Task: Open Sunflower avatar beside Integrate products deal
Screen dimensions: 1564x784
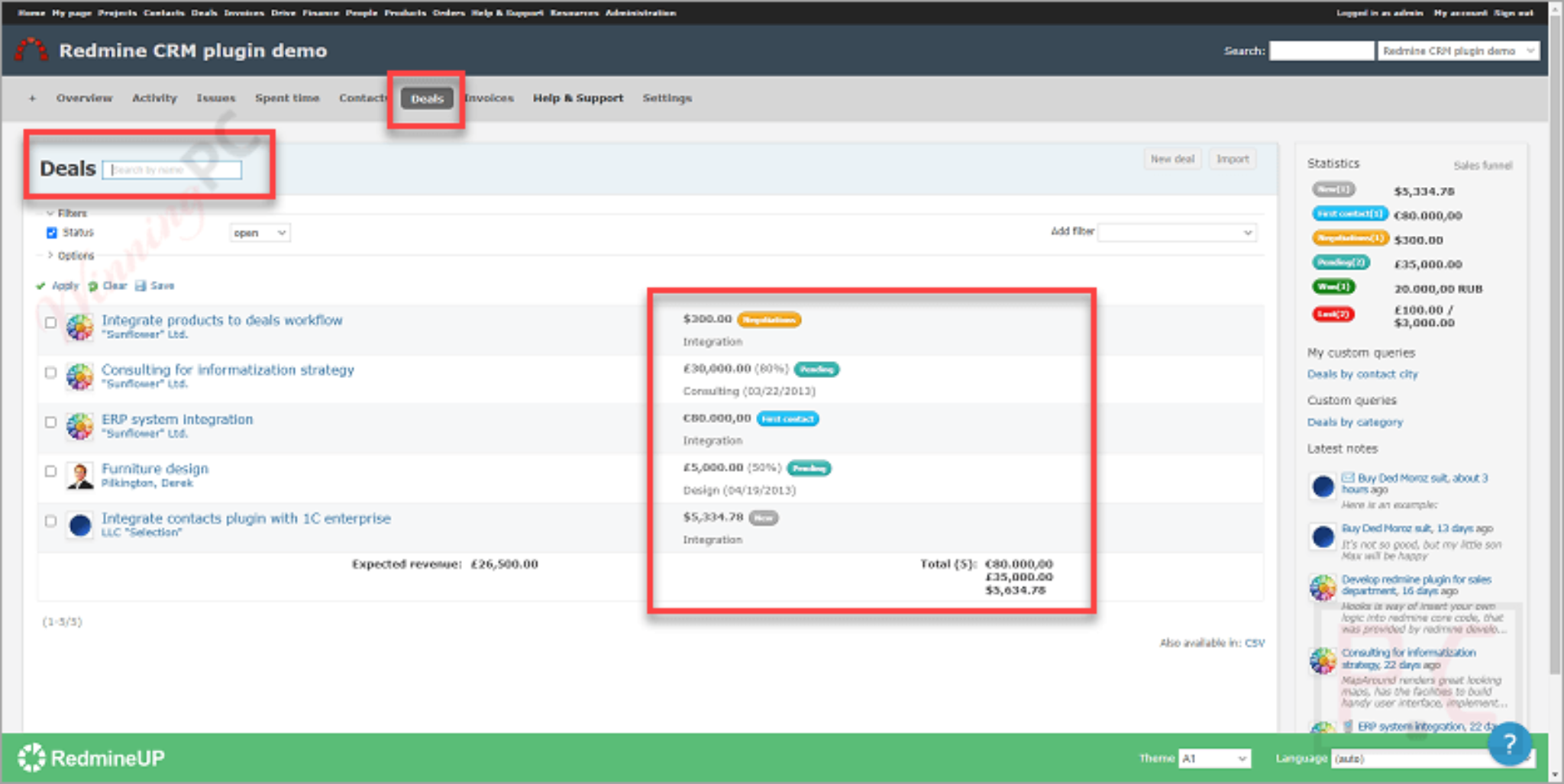Action: pos(79,327)
